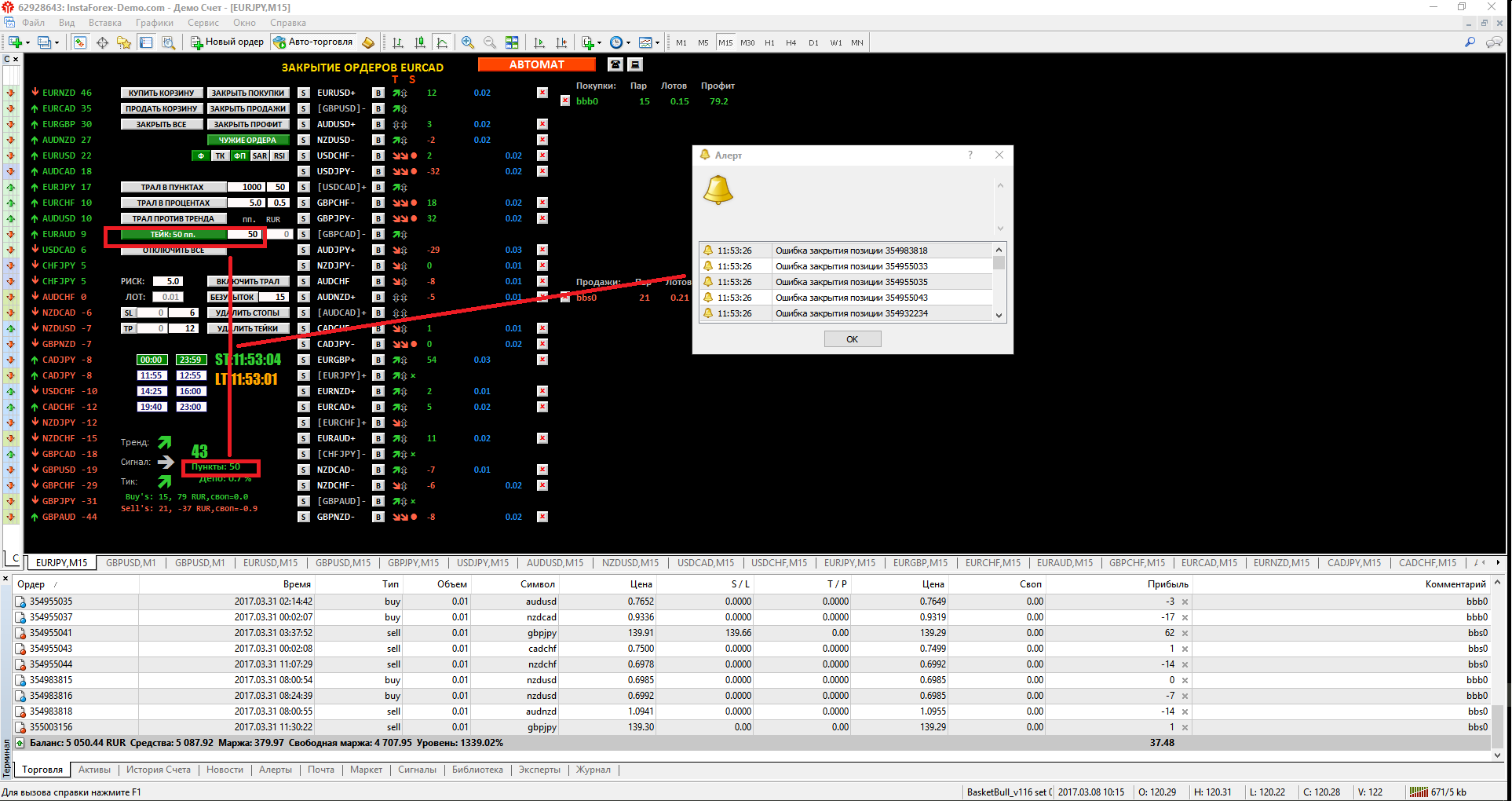Image resolution: width=1512 pixels, height=801 pixels.
Task: Disable the Авто-торговля toggle
Action: (312, 42)
